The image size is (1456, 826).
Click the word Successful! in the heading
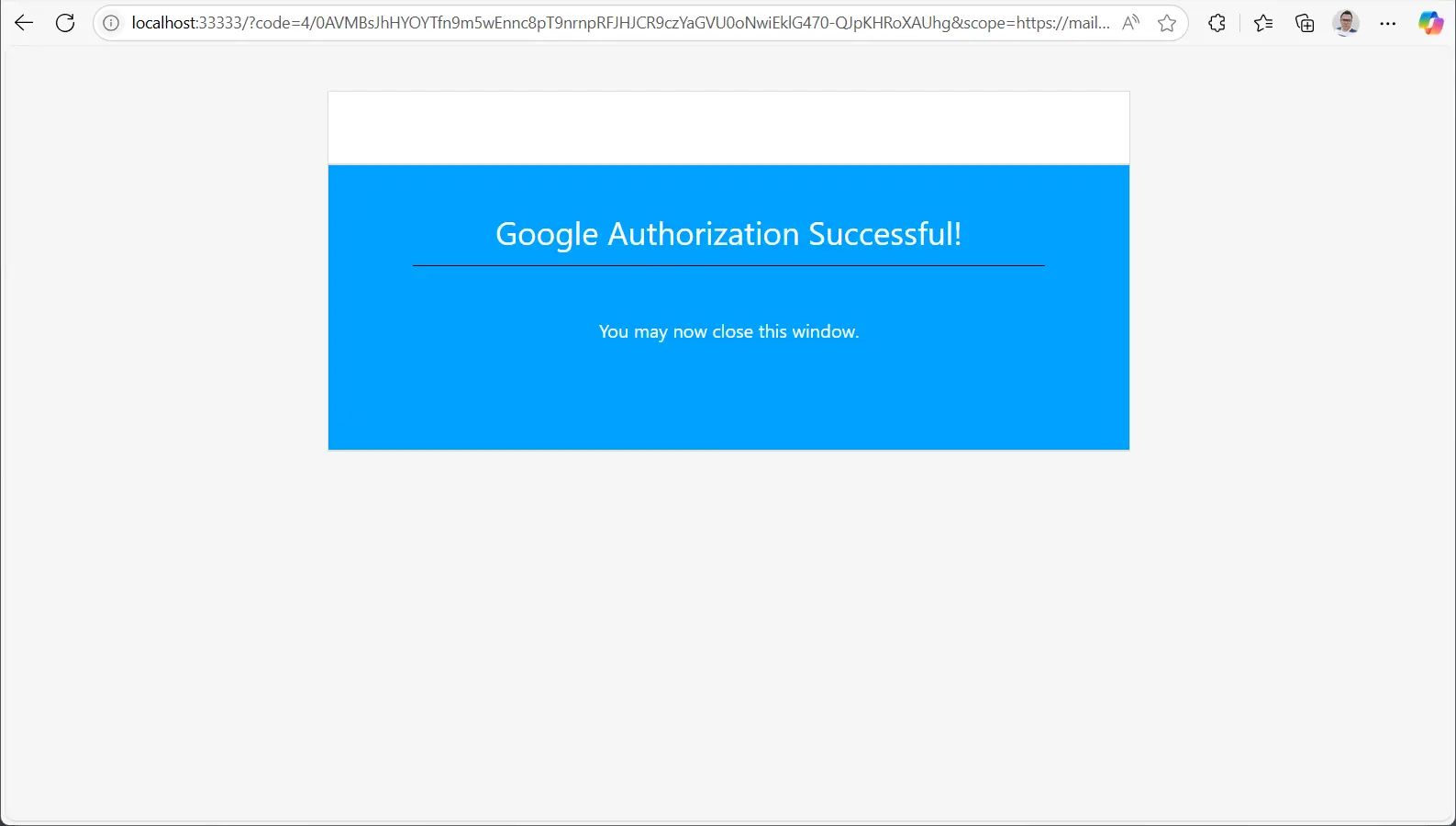pyautogui.click(x=884, y=234)
